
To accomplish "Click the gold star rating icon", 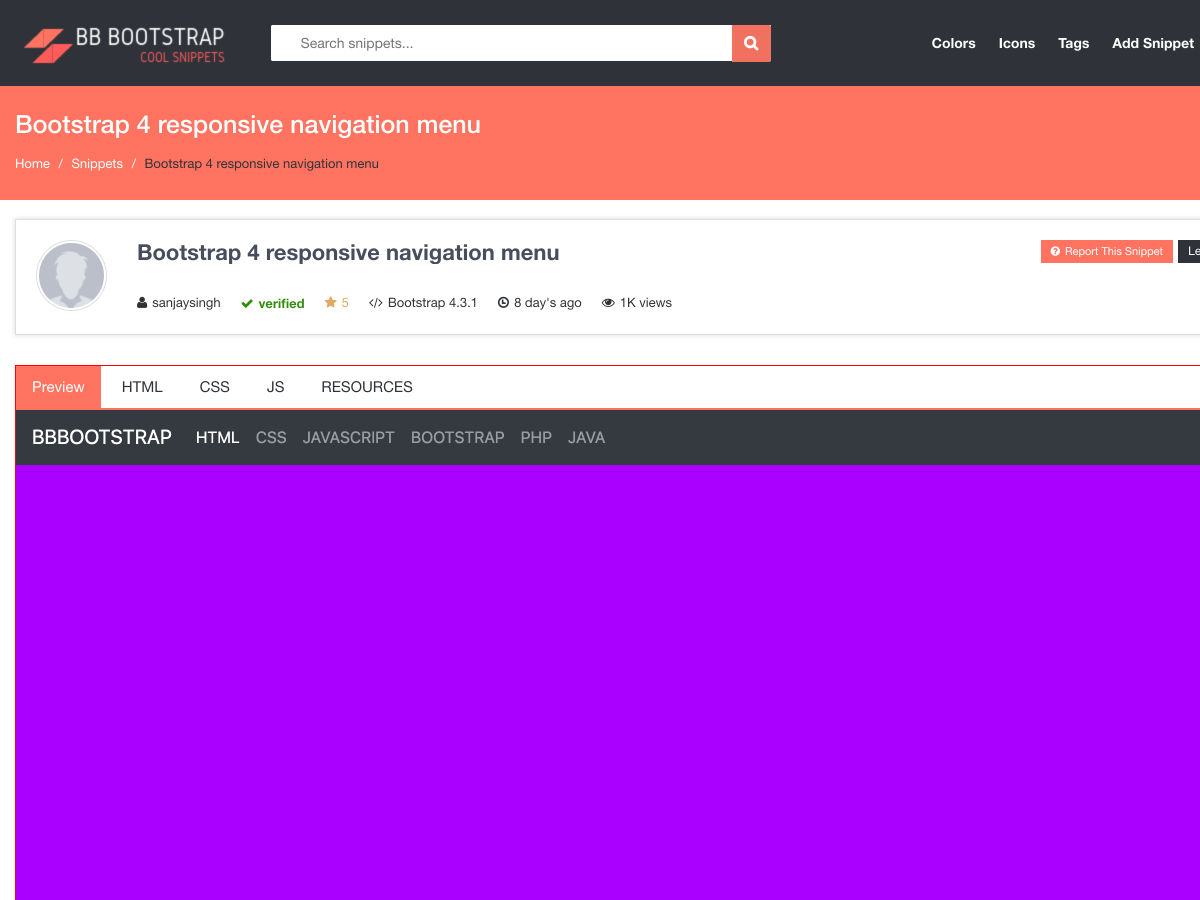I will pyautogui.click(x=330, y=303).
